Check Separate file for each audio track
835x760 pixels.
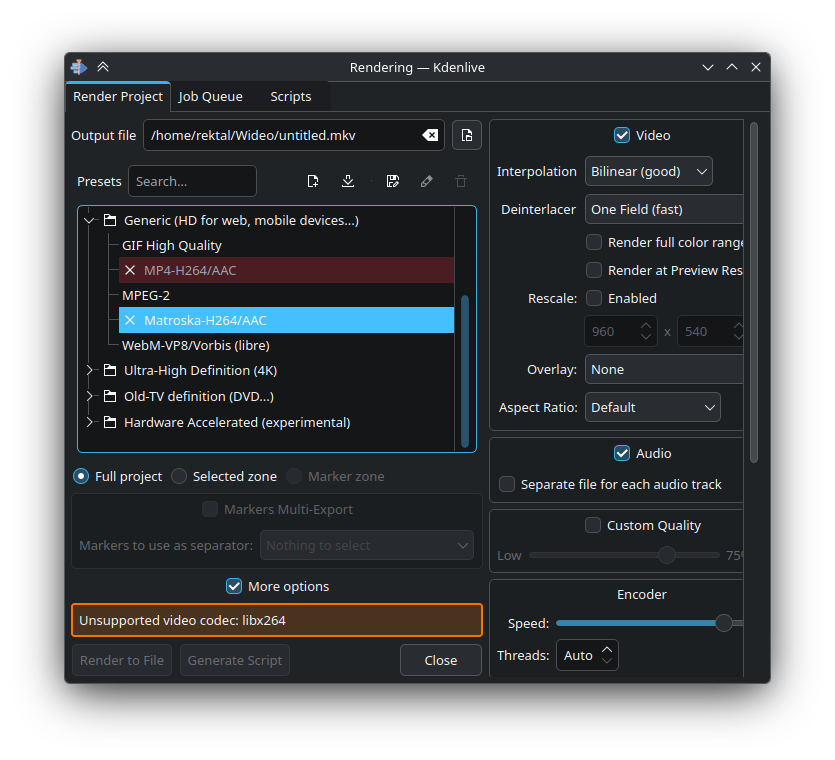pyautogui.click(x=508, y=484)
